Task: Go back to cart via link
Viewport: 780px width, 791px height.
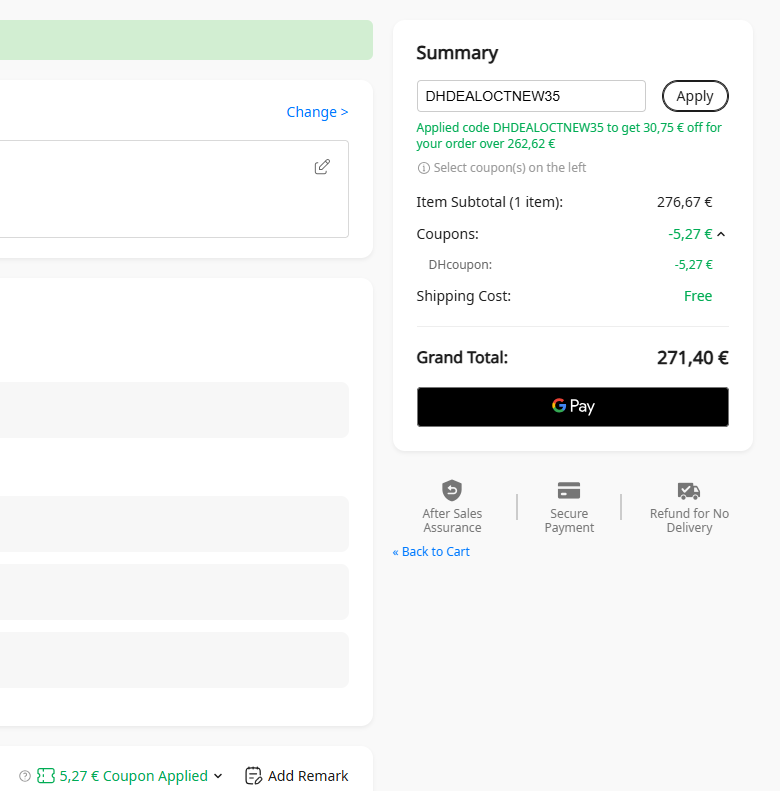Action: 431,552
